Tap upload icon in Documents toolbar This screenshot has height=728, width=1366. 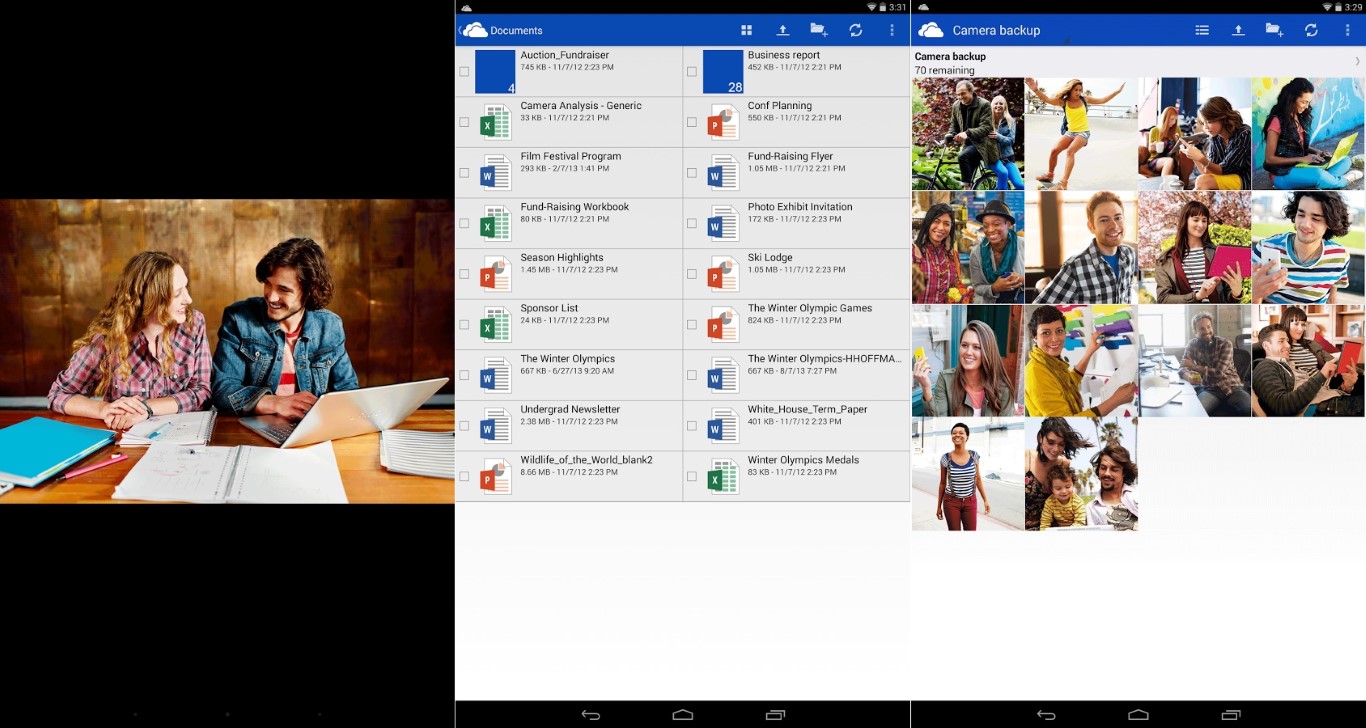(x=783, y=31)
